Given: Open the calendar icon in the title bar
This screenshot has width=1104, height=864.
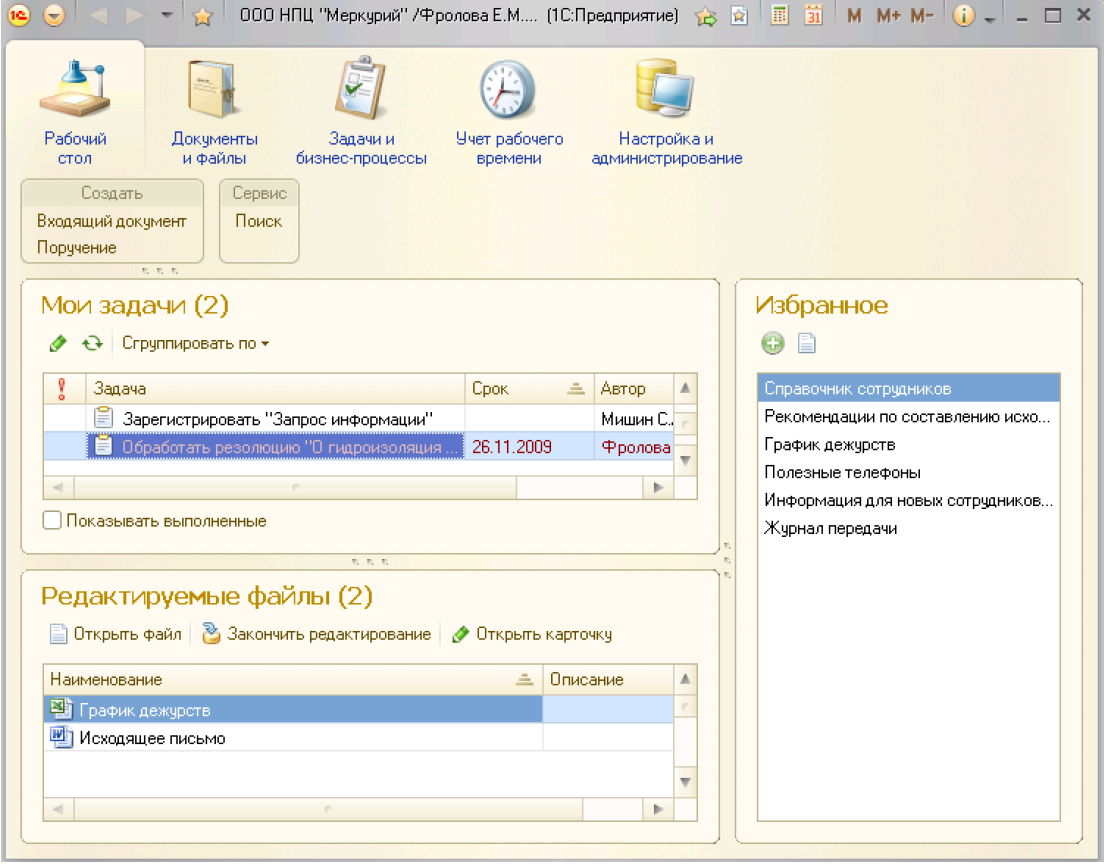Looking at the screenshot, I should point(813,15).
